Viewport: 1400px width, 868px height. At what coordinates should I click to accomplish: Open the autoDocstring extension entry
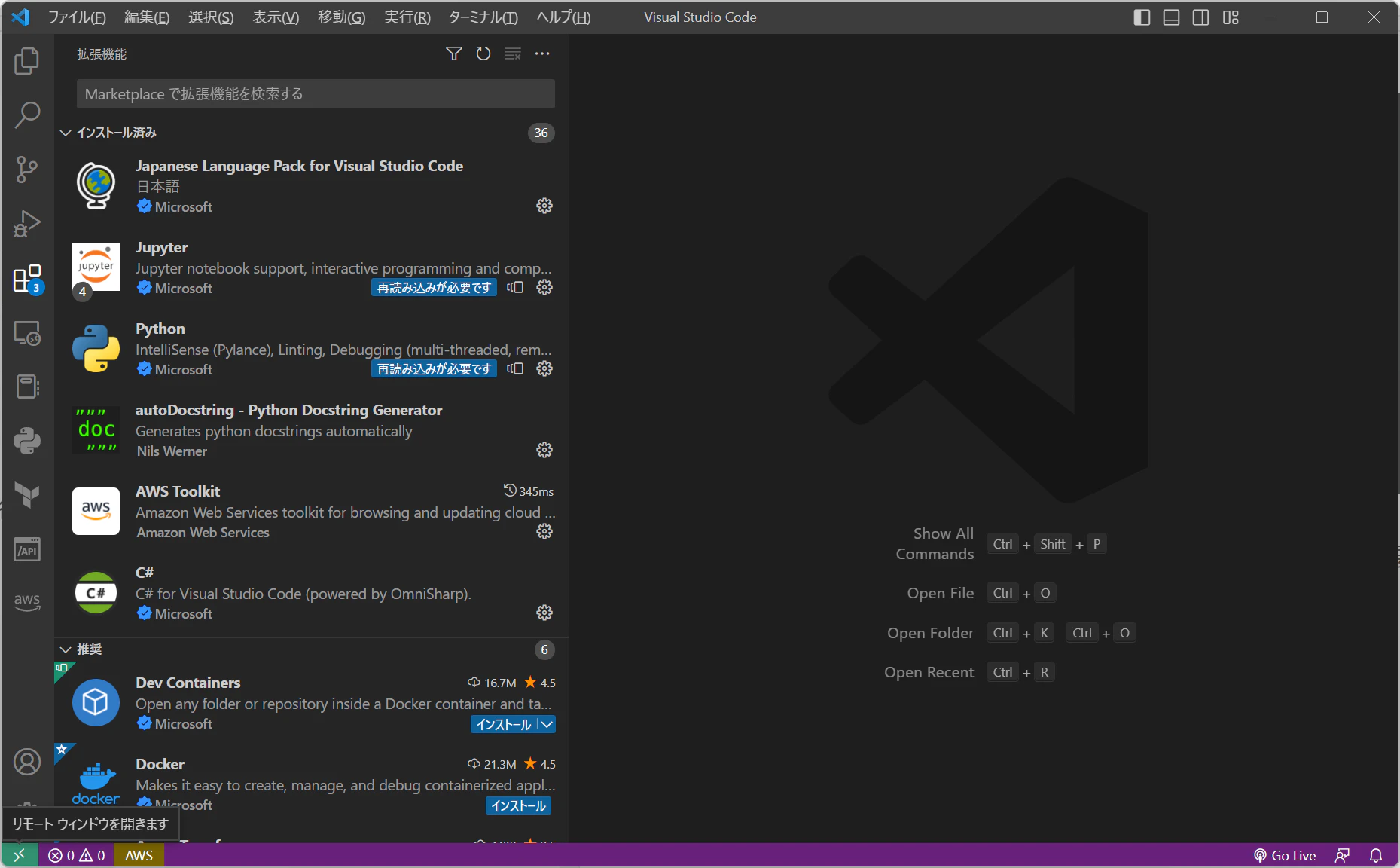311,430
